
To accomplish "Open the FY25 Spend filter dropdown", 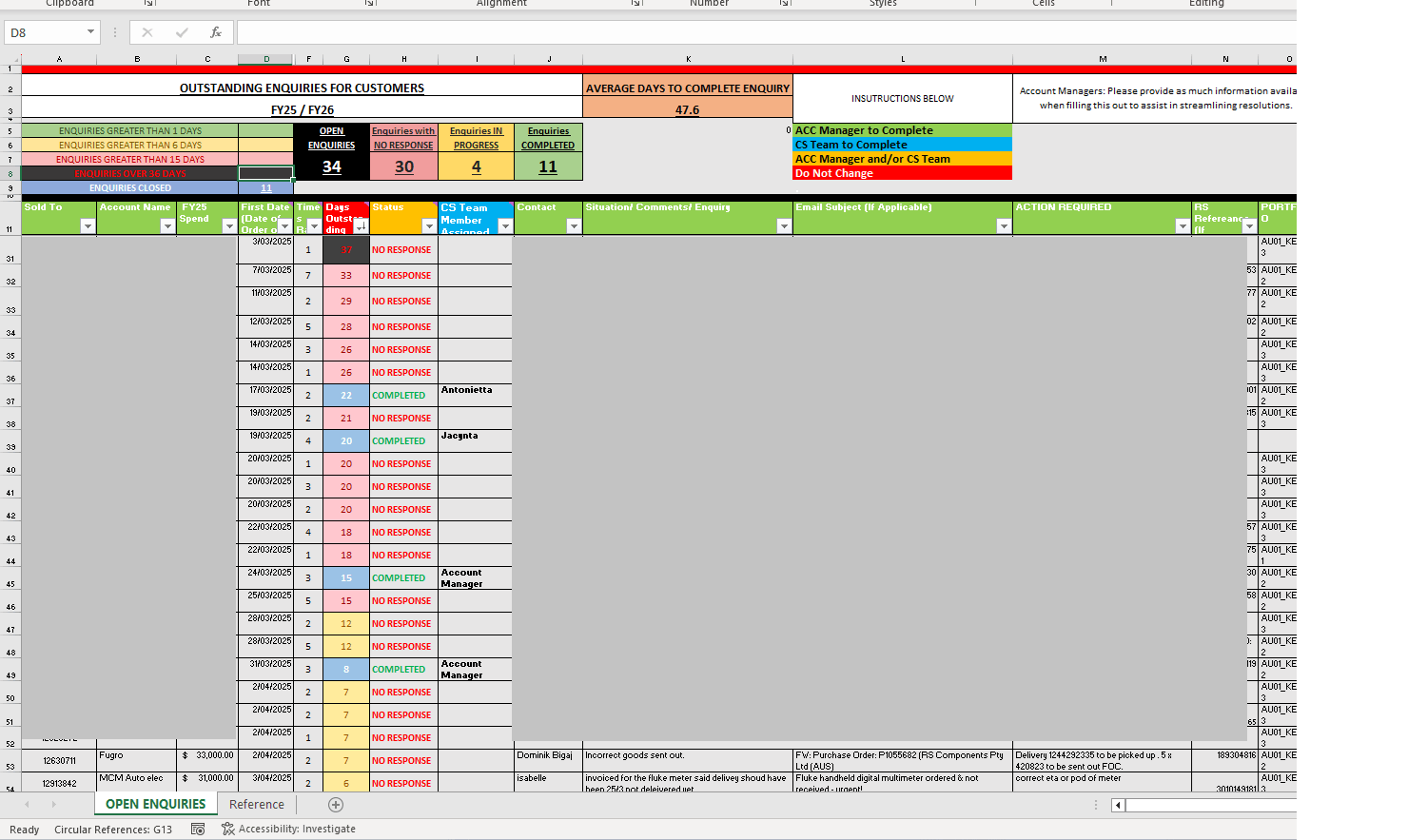I will (x=229, y=226).
